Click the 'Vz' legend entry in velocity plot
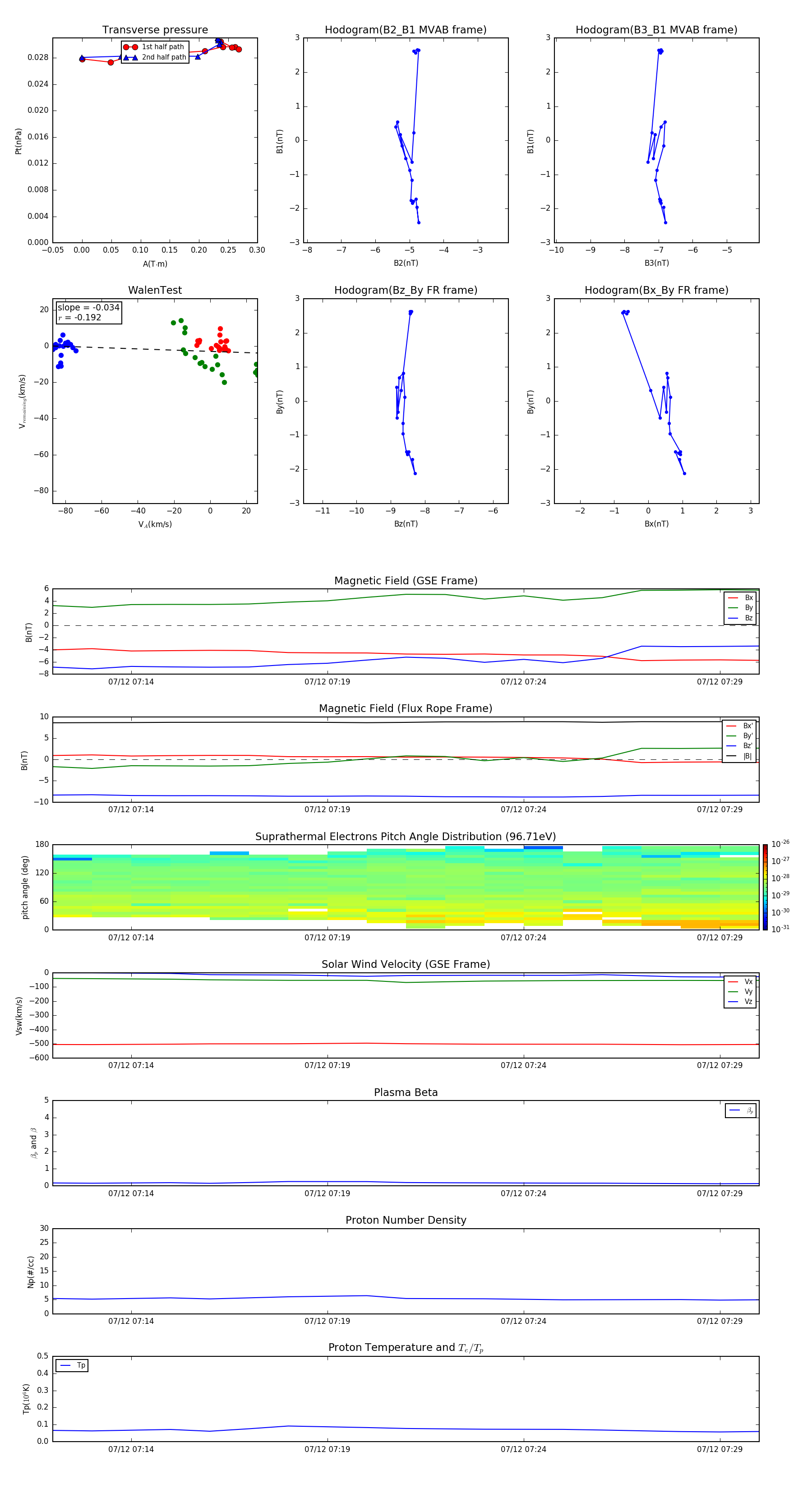Screen dimensions: 812x1489 [740, 1002]
